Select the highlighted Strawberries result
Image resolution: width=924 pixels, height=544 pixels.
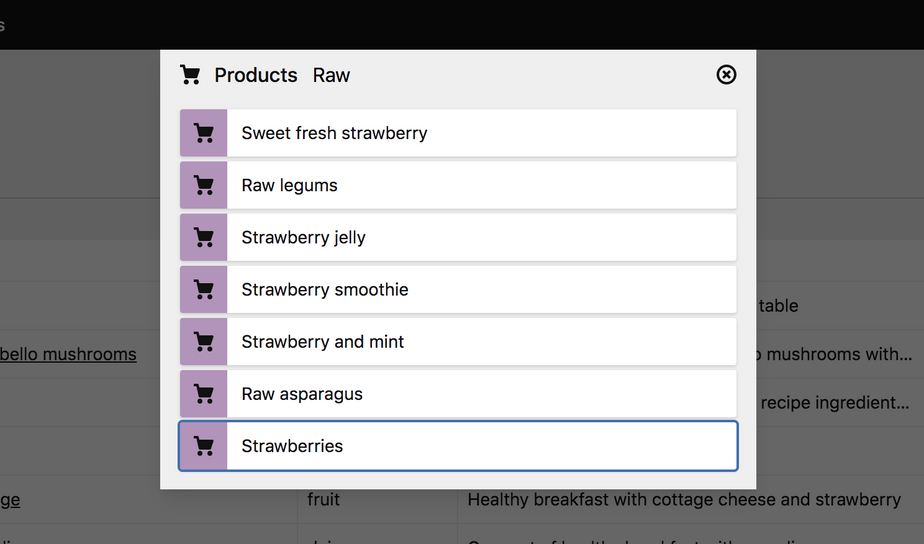click(480, 446)
